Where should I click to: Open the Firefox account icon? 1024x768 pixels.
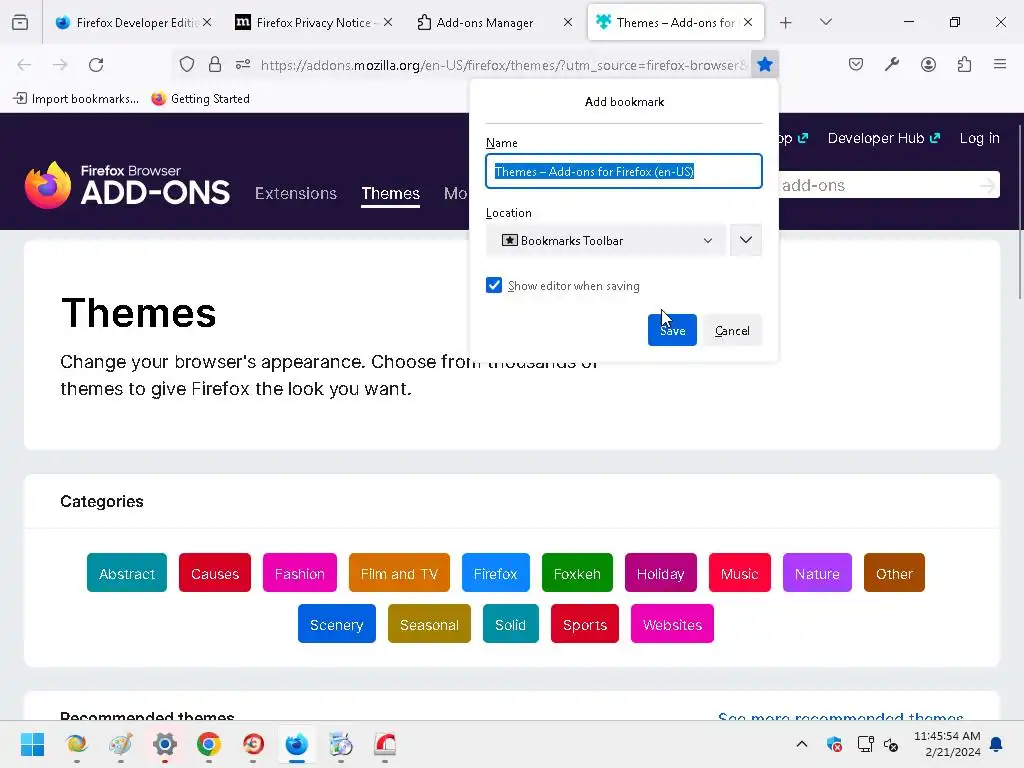point(928,64)
